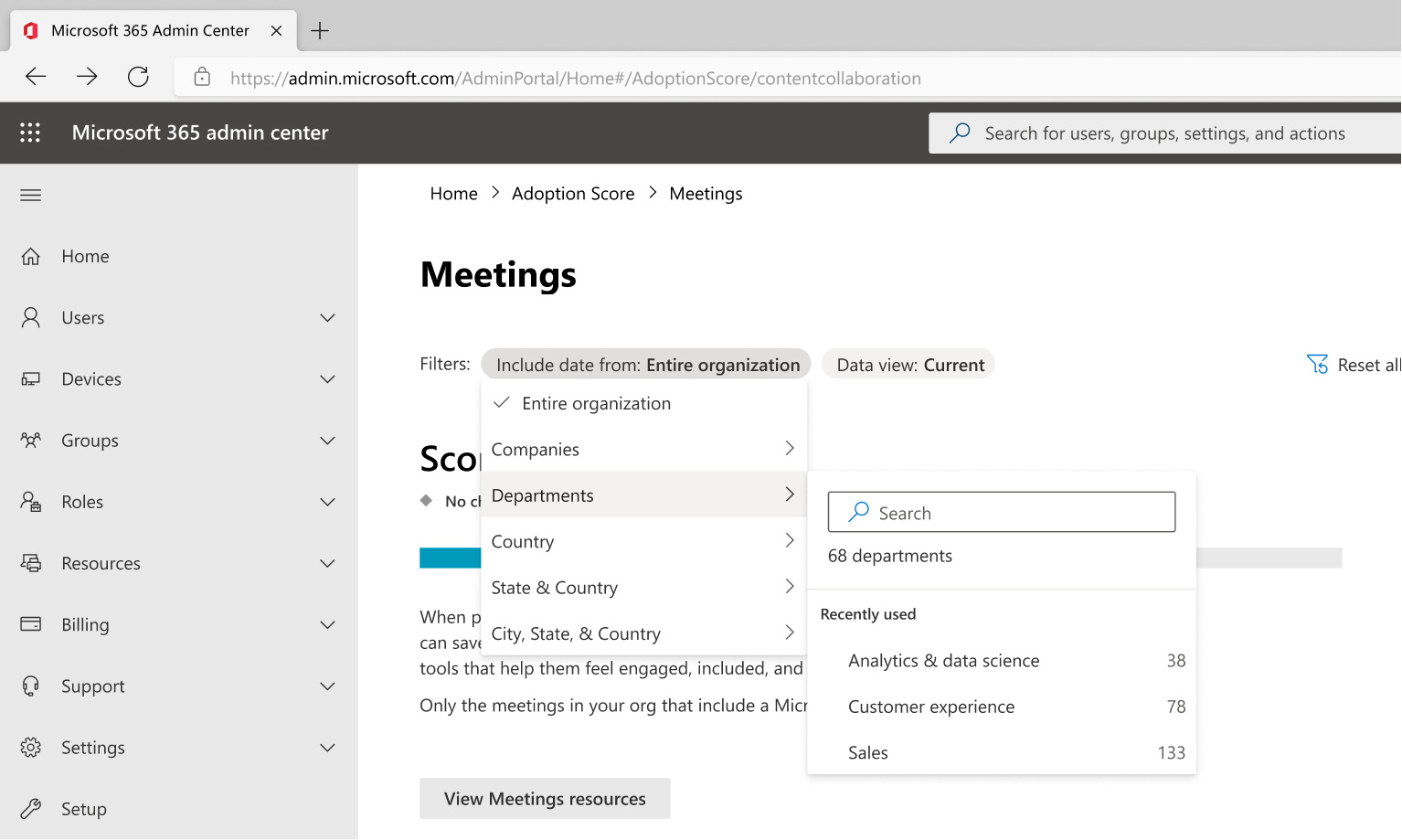Click the Support headset icon
Viewport: 1402px width, 840px height.
pos(31,686)
